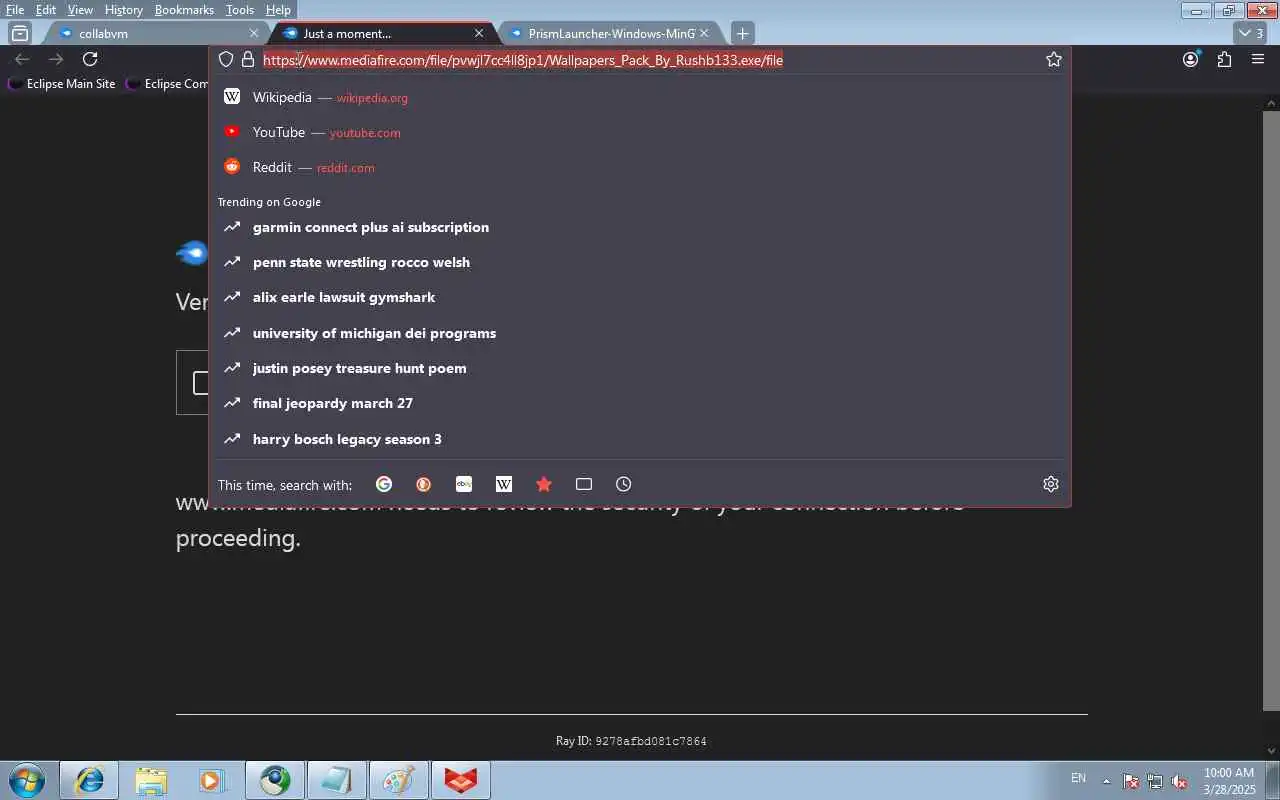This screenshot has height=800, width=1280.
Task: Go forward with the forward arrow
Action: pyautogui.click(x=56, y=59)
